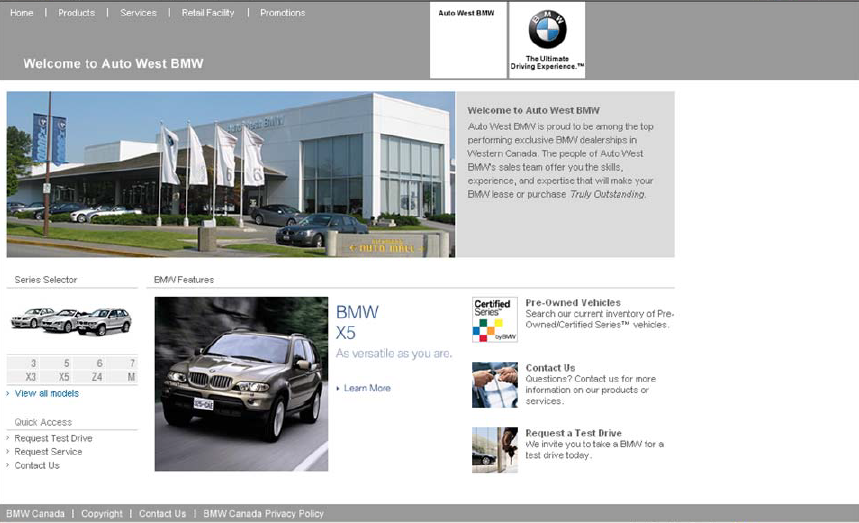Click Learn More for BMW X5

pos(367,388)
